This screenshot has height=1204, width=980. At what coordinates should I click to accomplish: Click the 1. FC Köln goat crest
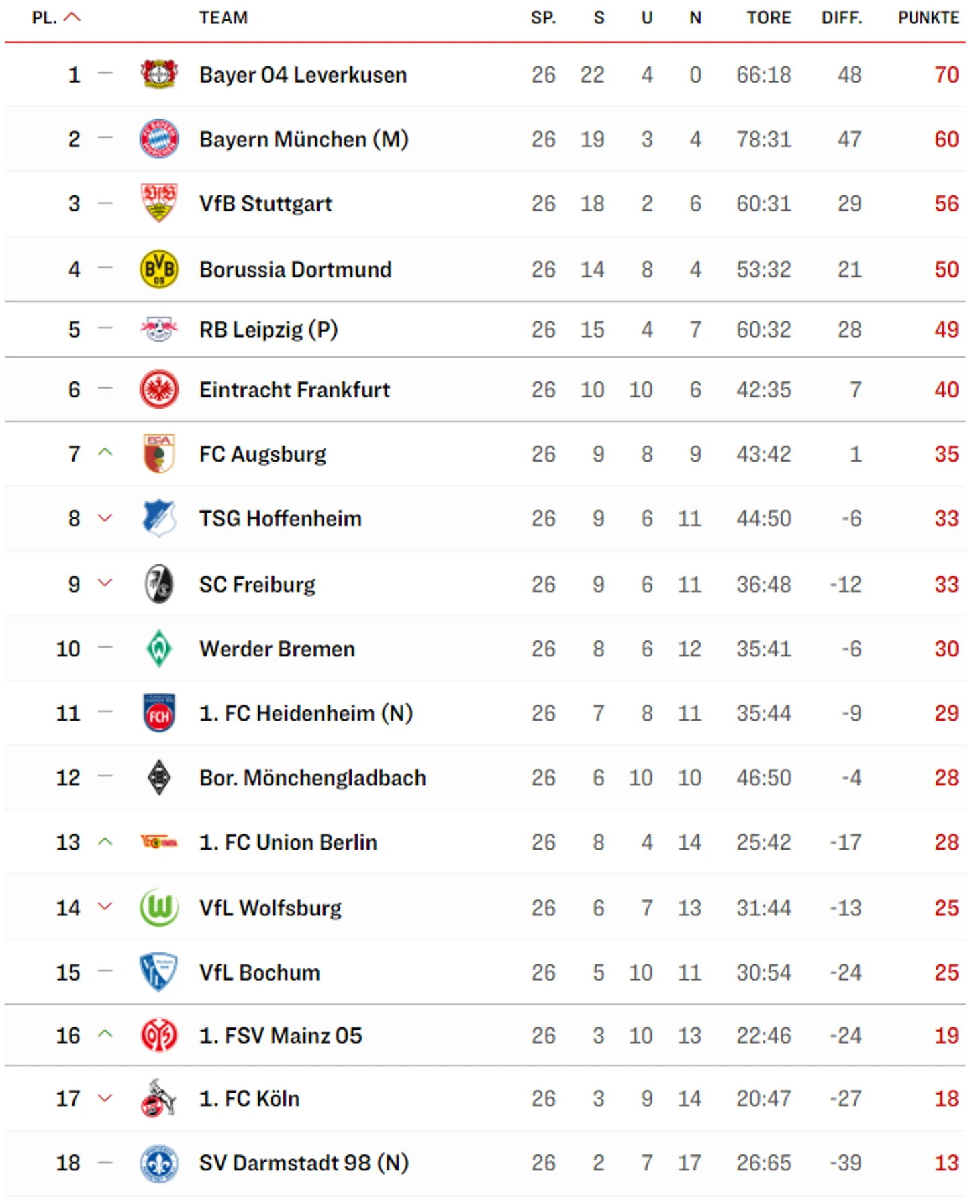point(159,1098)
